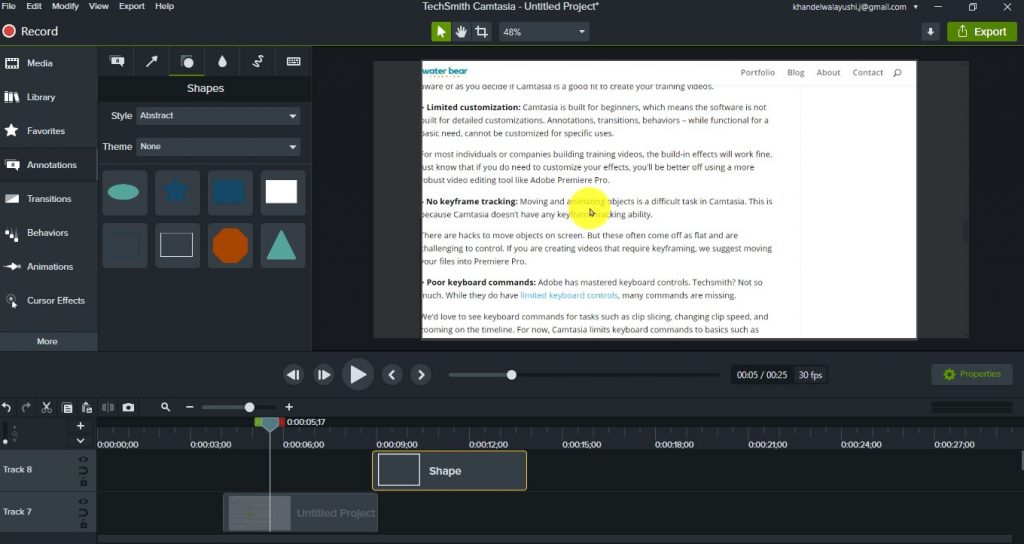Screen dimensions: 1024x544
Task: Split the clip at the playhead
Action: pos(108,408)
